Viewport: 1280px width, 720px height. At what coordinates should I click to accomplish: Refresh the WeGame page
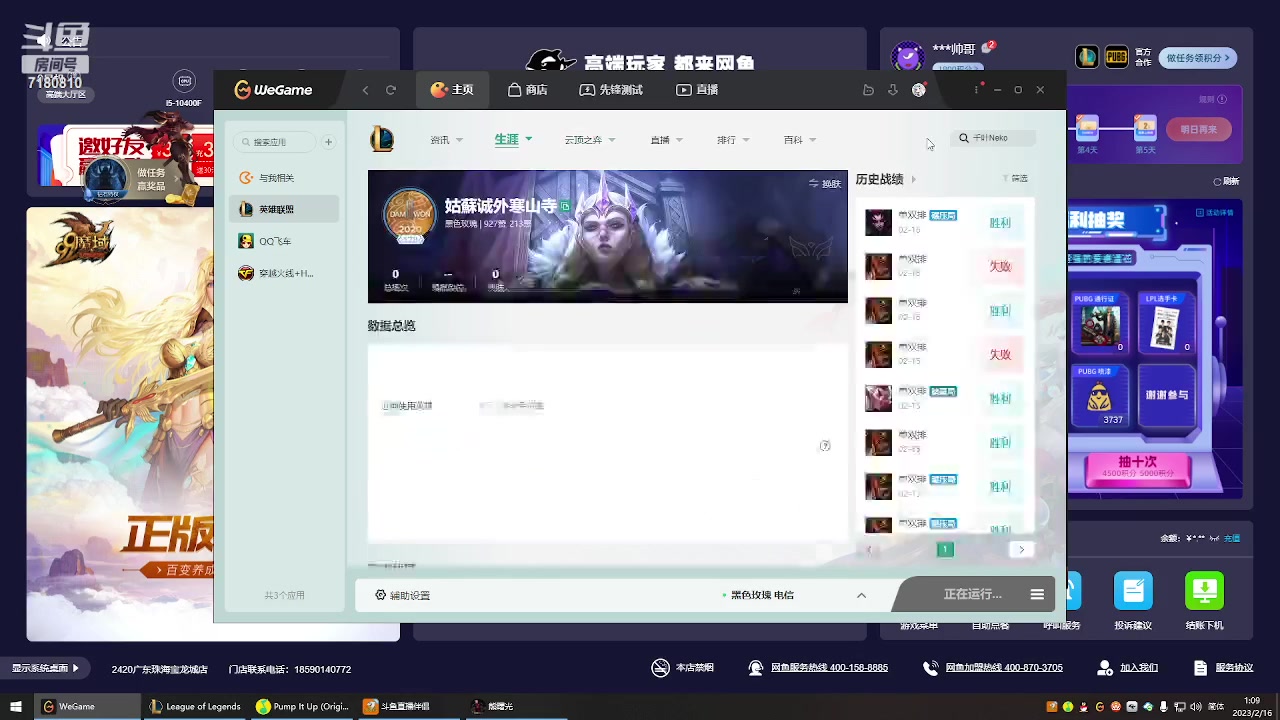pos(391,90)
